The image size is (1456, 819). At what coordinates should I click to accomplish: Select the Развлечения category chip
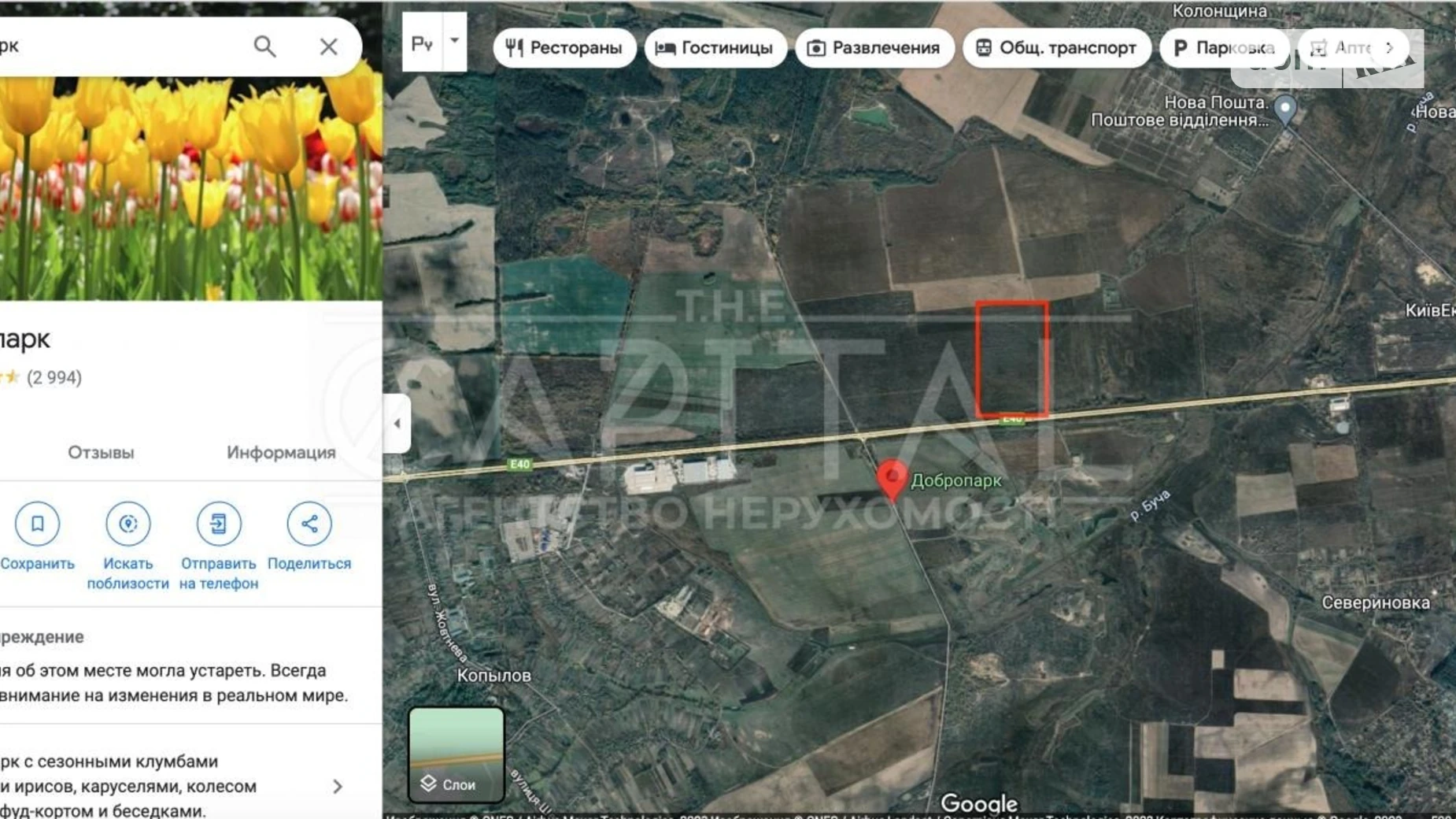(x=874, y=48)
